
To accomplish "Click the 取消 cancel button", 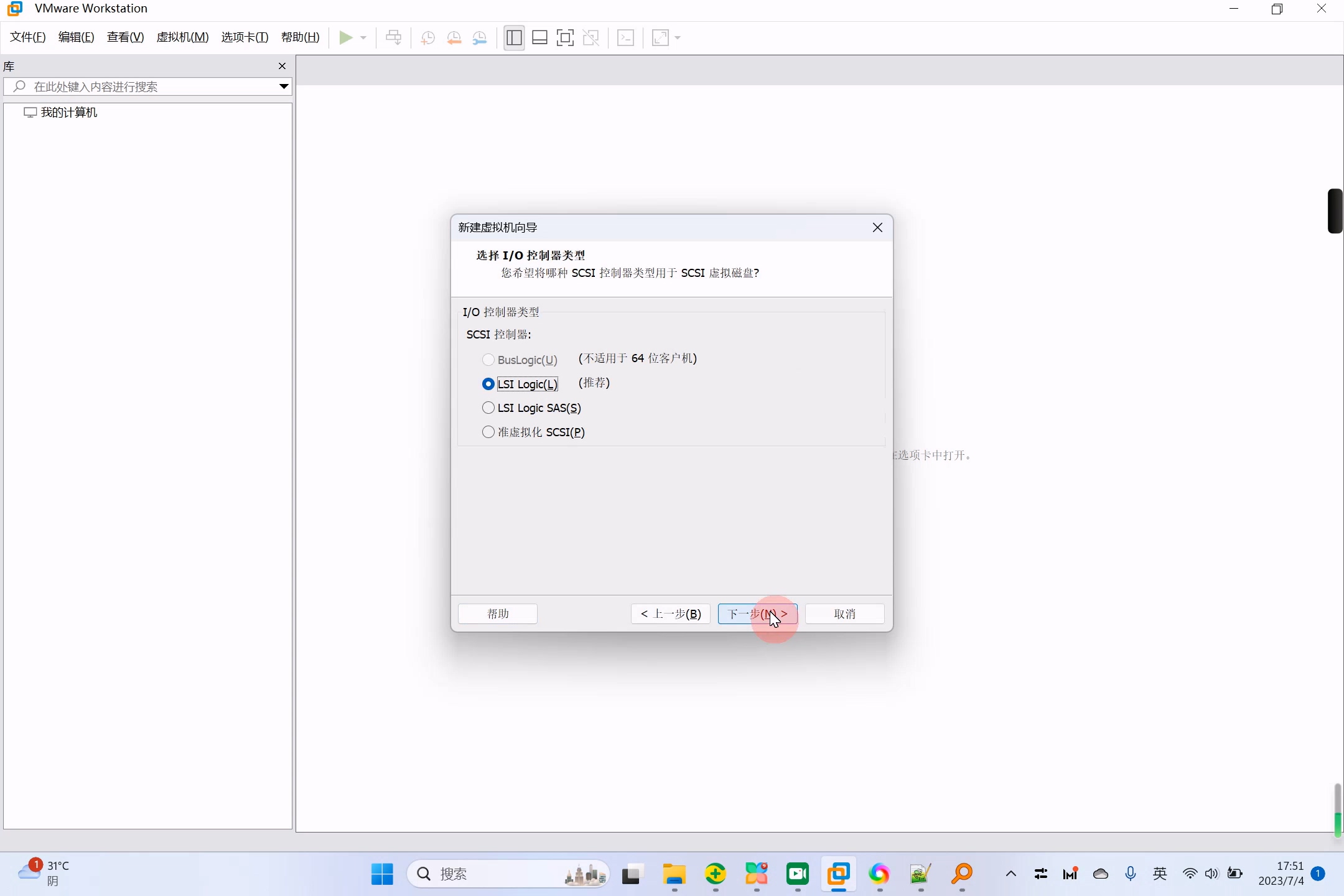I will coord(845,614).
